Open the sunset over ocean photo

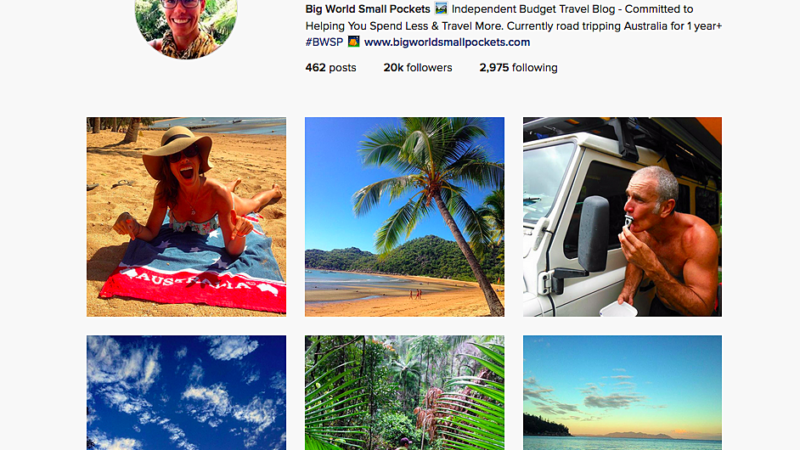[622, 392]
